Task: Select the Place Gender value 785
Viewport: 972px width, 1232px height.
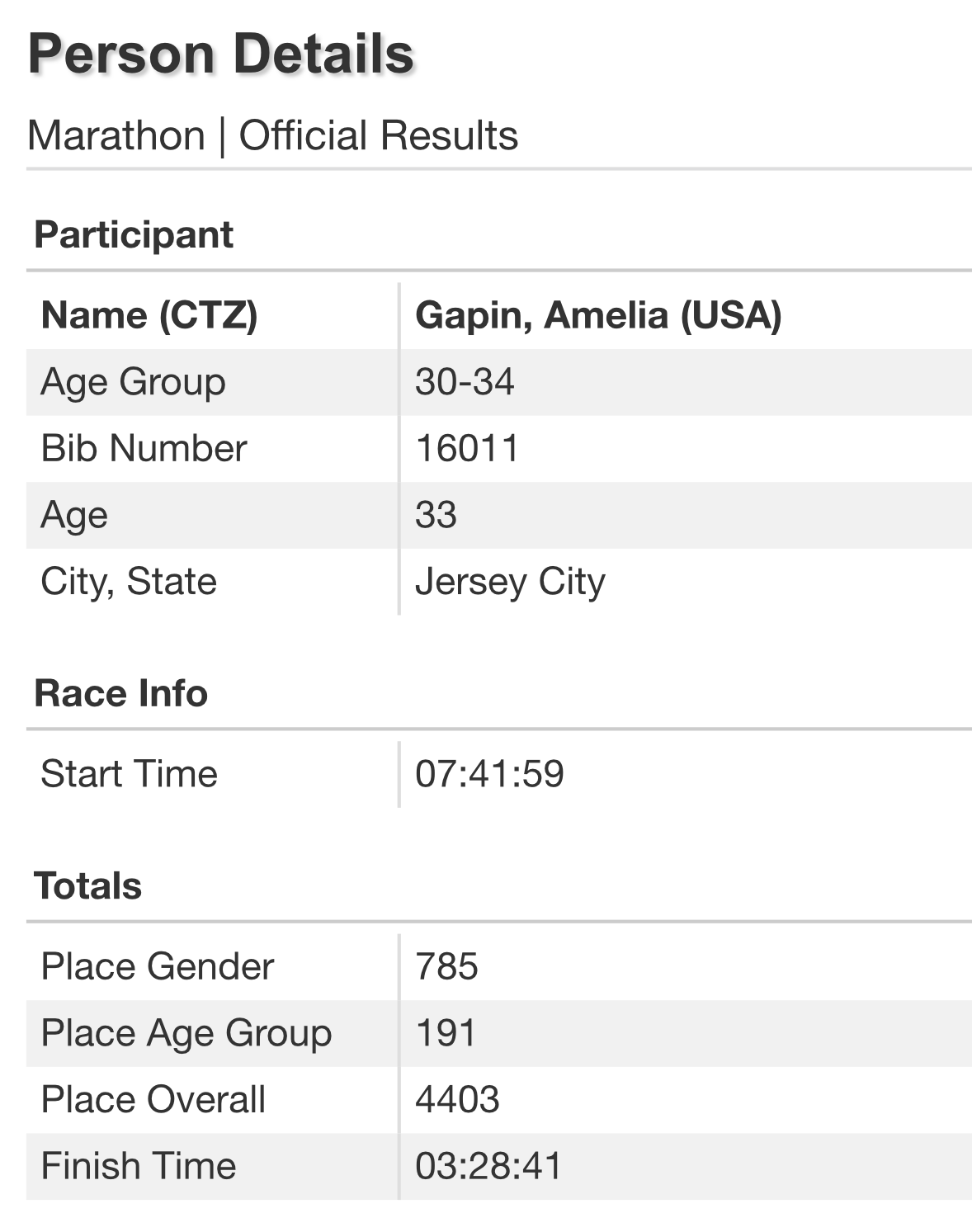Action: [446, 967]
